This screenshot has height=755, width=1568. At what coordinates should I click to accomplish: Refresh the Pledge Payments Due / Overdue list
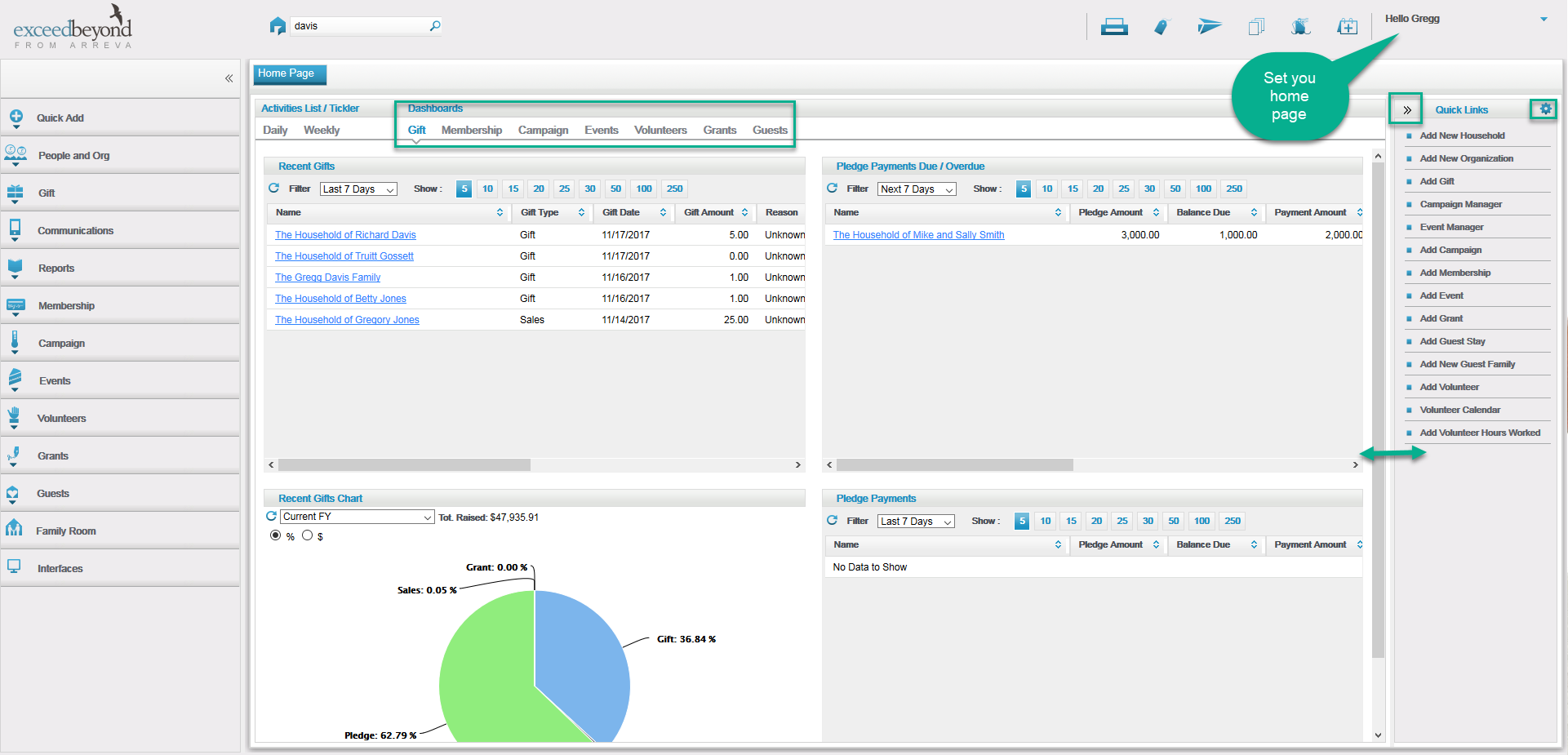(x=832, y=188)
